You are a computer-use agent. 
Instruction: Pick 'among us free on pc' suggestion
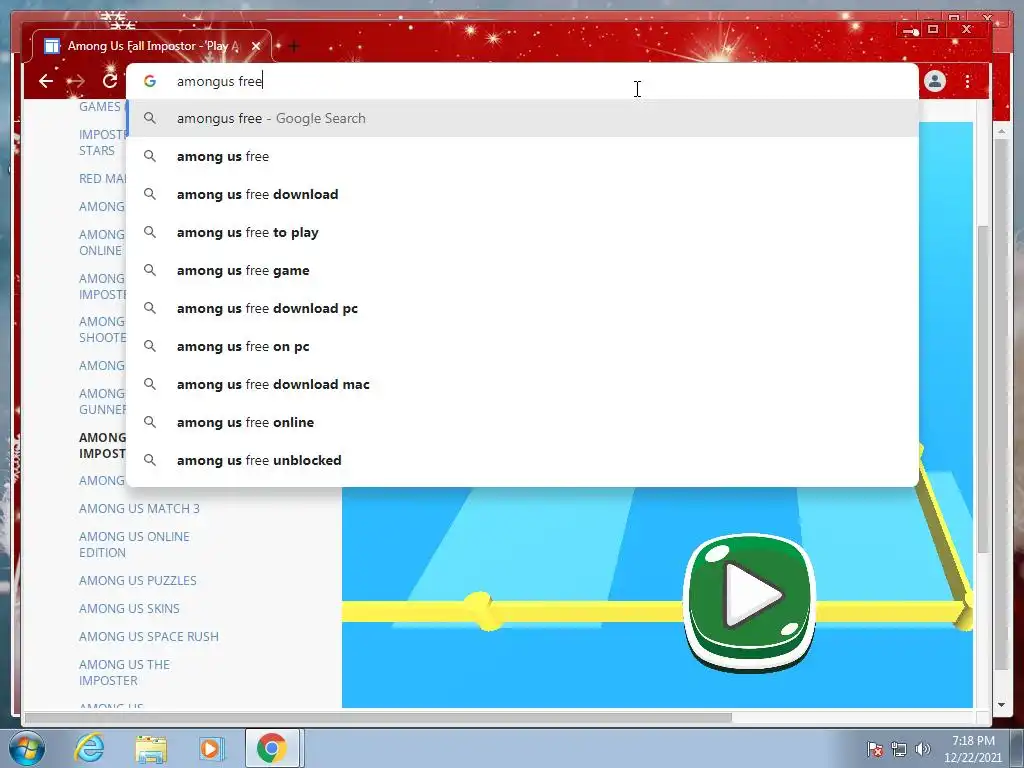click(x=522, y=346)
